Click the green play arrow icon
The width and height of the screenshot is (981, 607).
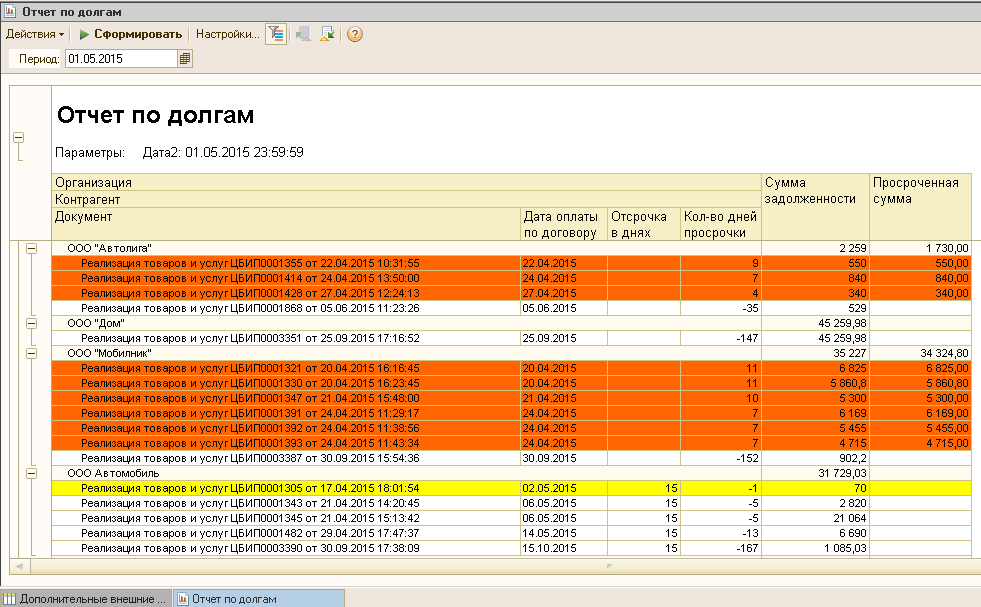85,34
